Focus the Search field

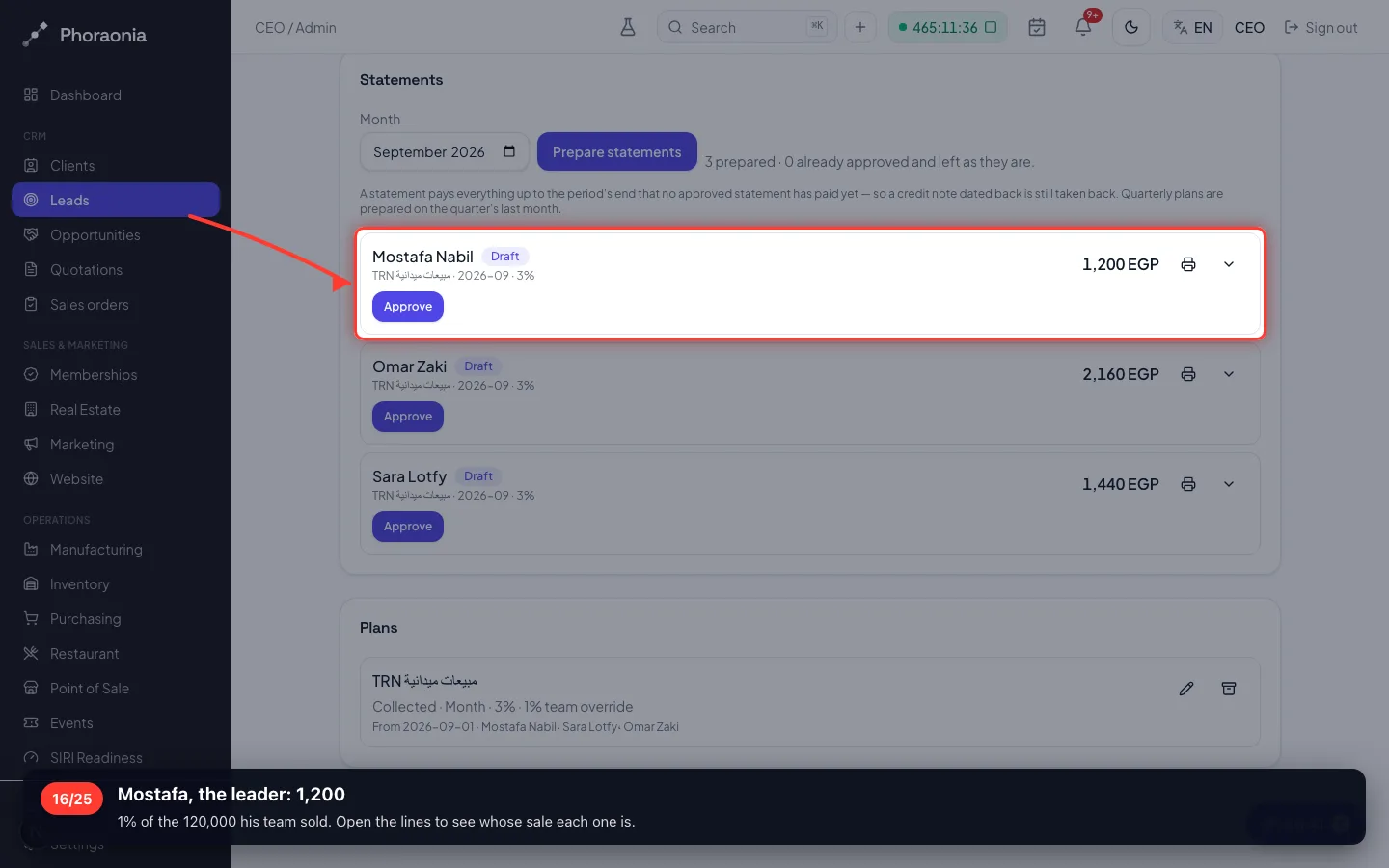click(x=747, y=27)
